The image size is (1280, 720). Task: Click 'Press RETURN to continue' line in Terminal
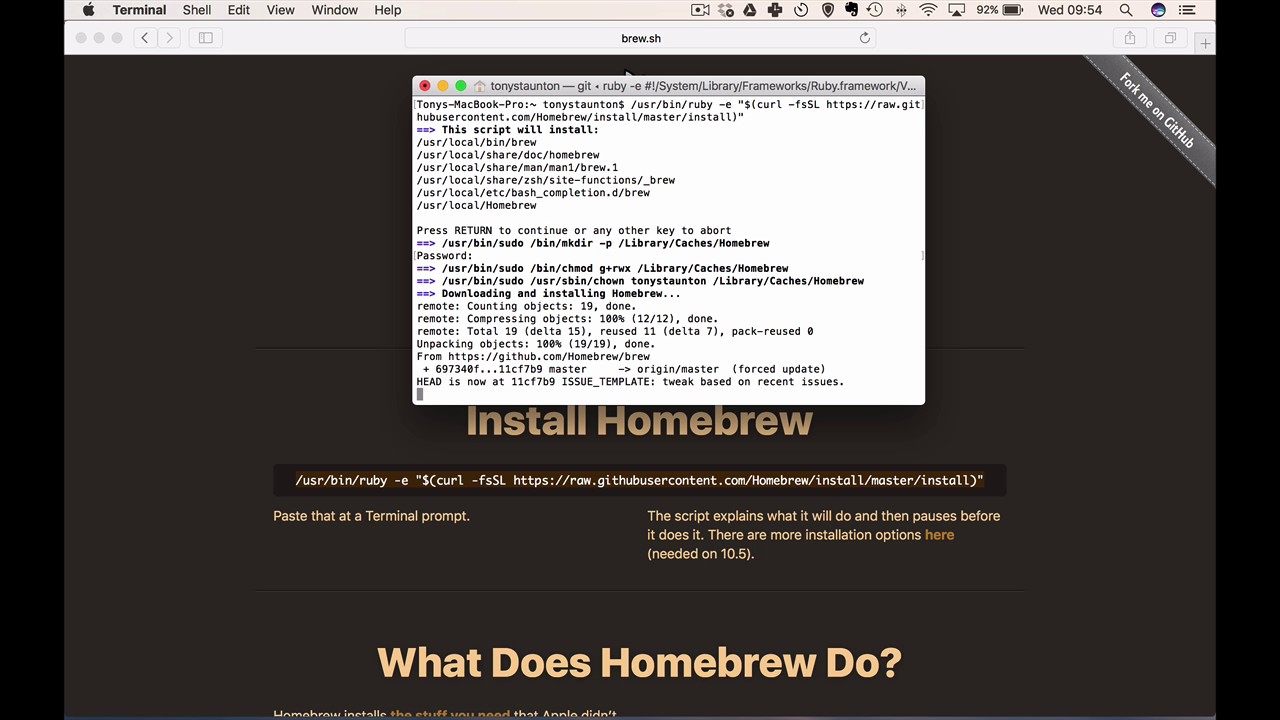coord(574,230)
